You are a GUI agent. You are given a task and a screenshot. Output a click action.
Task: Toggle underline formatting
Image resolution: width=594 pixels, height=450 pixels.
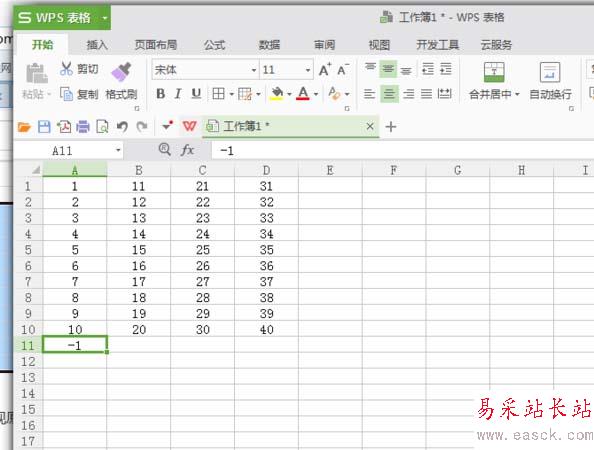pos(196,94)
